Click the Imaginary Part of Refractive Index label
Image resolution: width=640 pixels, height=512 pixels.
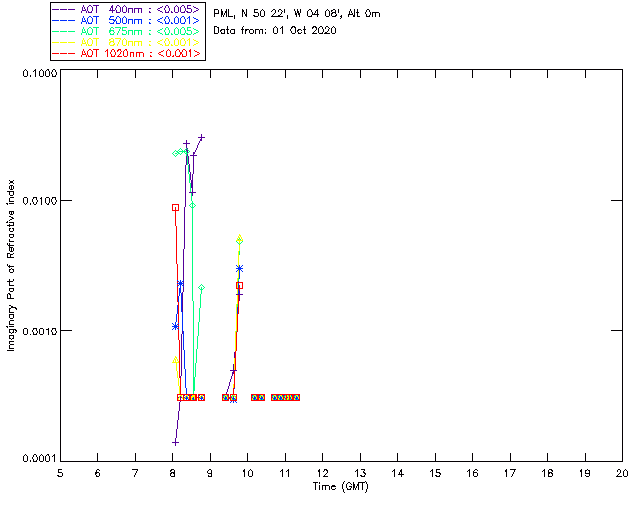[11, 265]
